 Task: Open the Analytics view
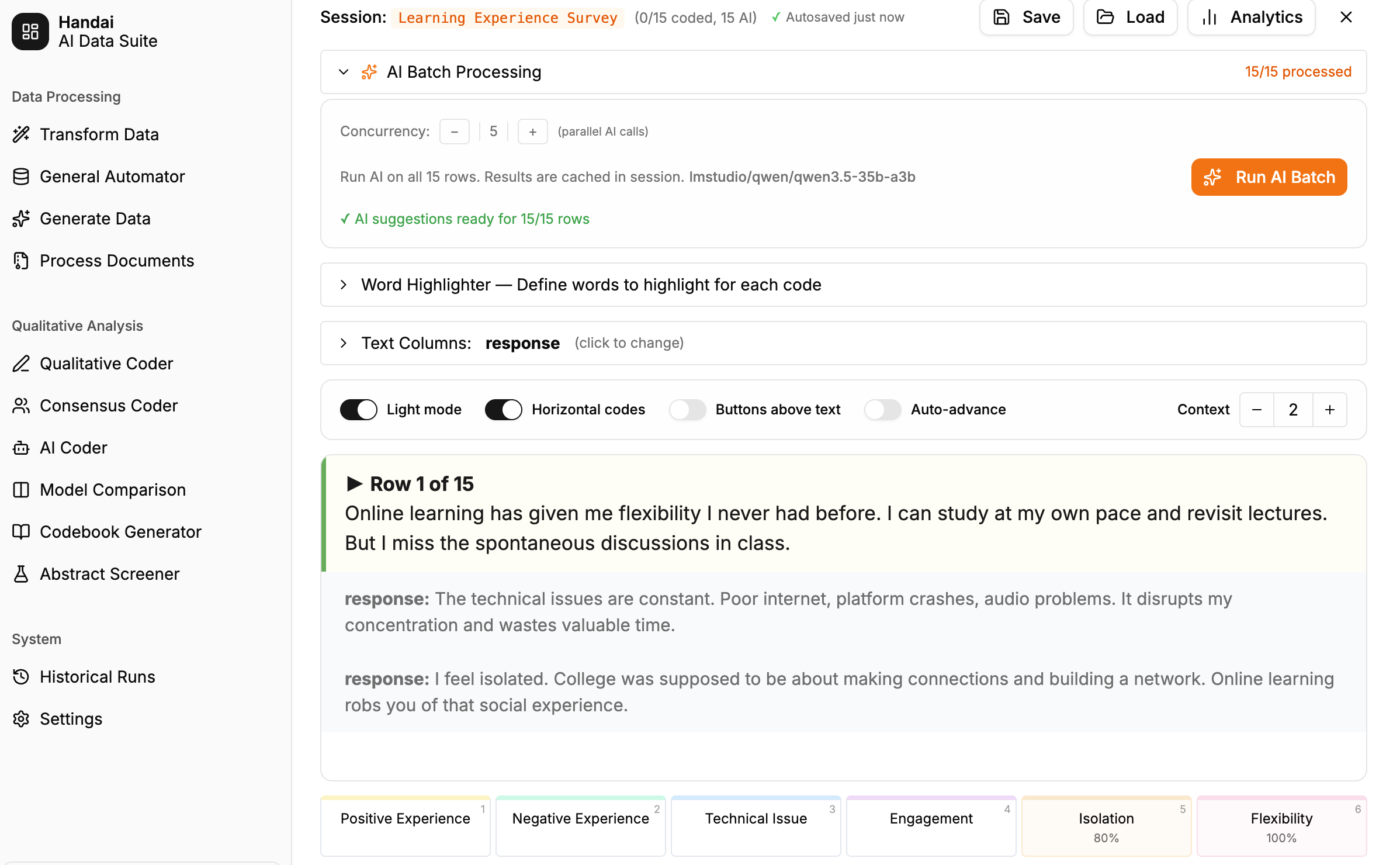(x=1251, y=17)
